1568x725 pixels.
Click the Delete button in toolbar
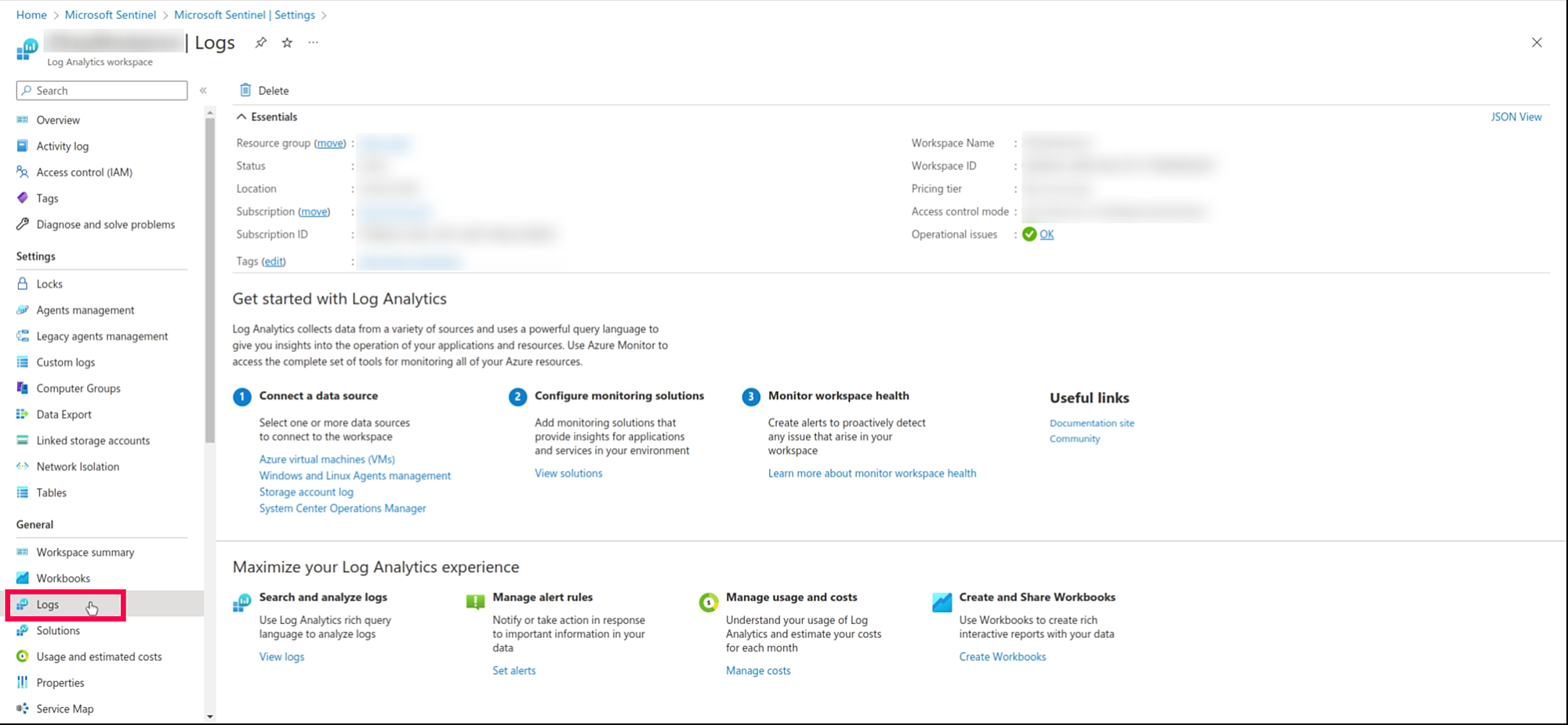pos(264,90)
